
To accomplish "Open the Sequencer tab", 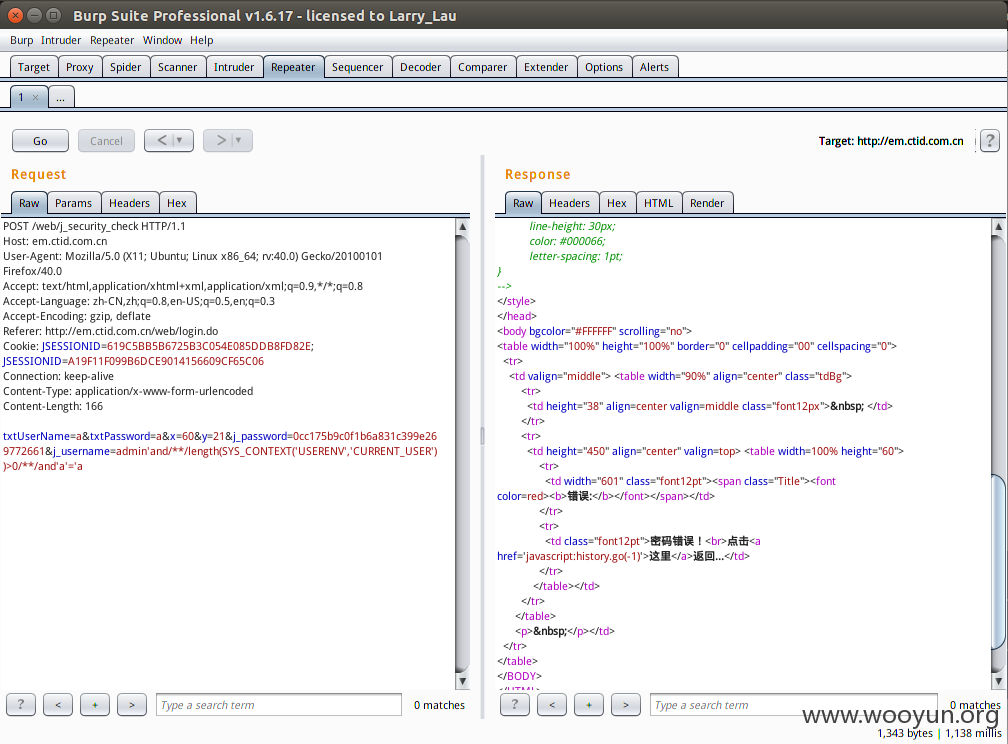I will click(x=357, y=67).
